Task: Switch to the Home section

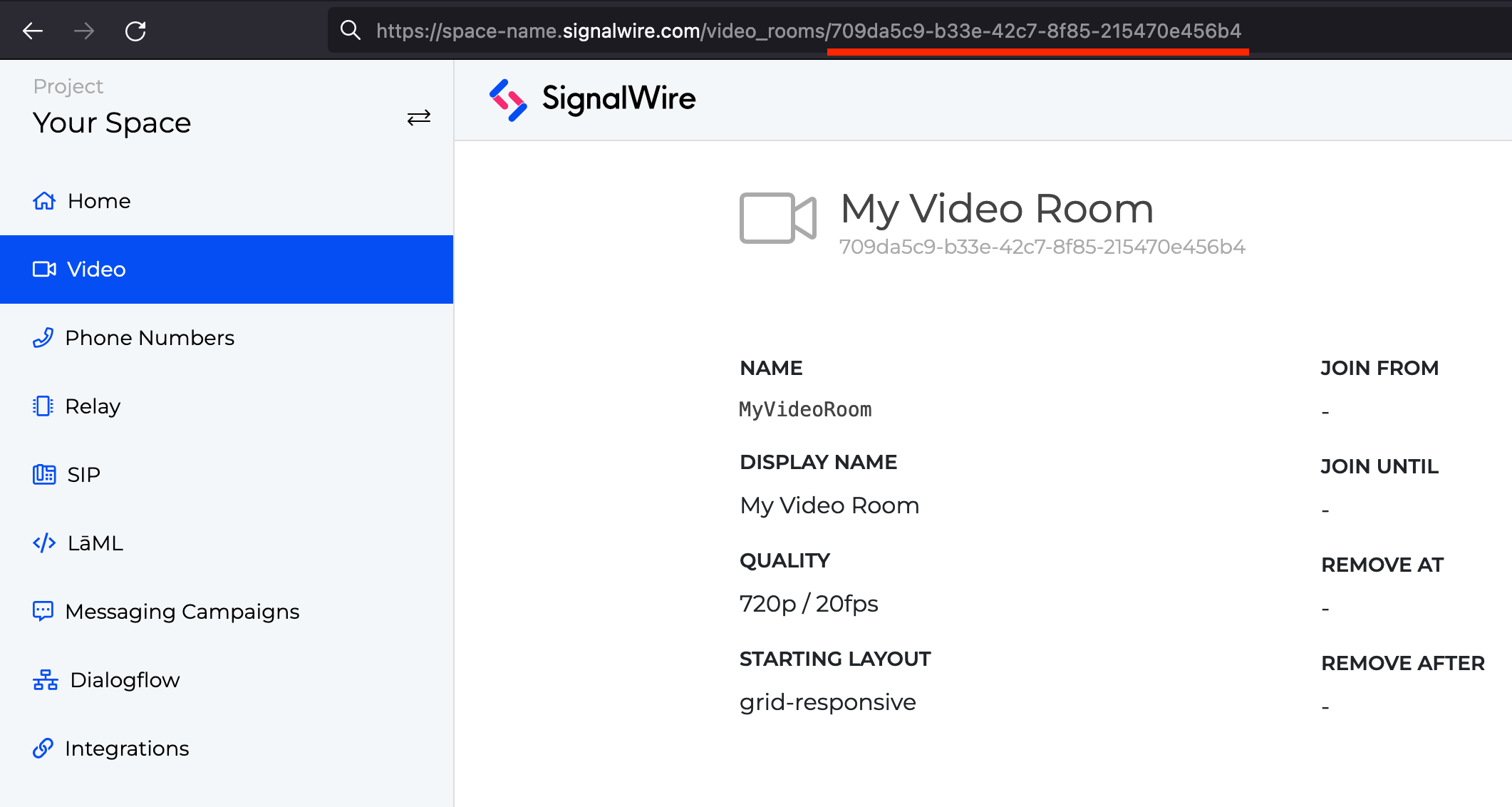Action: (98, 200)
